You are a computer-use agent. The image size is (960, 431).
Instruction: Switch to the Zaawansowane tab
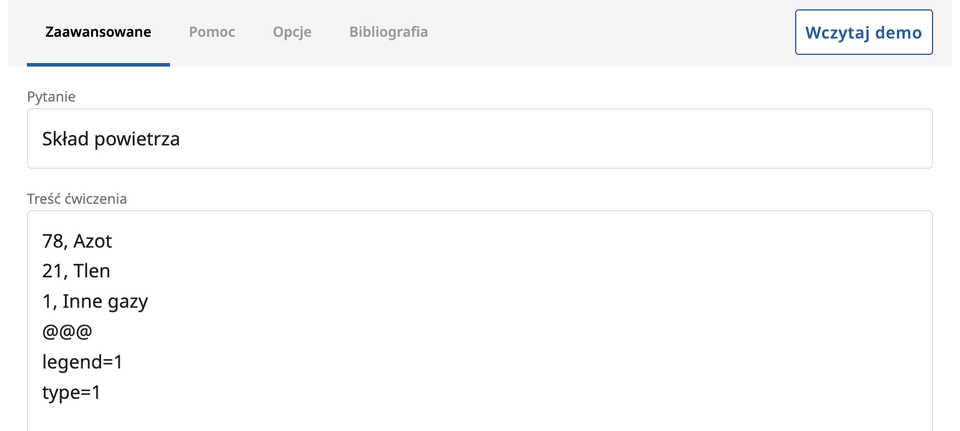[98, 32]
